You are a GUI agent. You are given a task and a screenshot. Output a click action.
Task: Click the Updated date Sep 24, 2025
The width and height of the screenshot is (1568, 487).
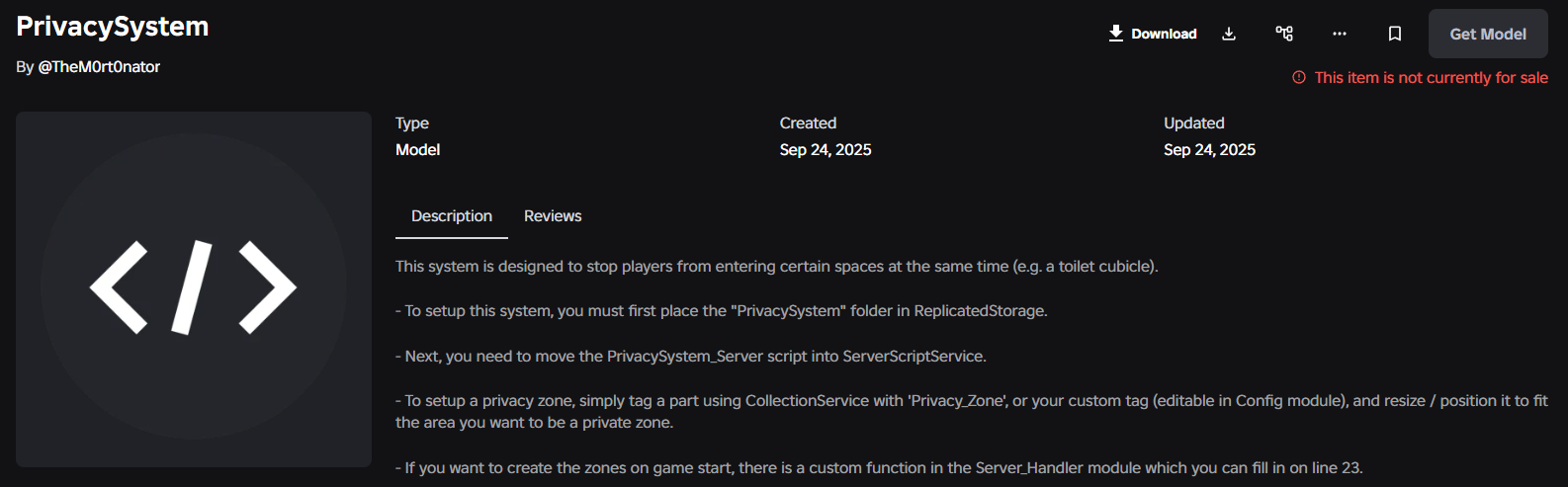pyautogui.click(x=1209, y=149)
